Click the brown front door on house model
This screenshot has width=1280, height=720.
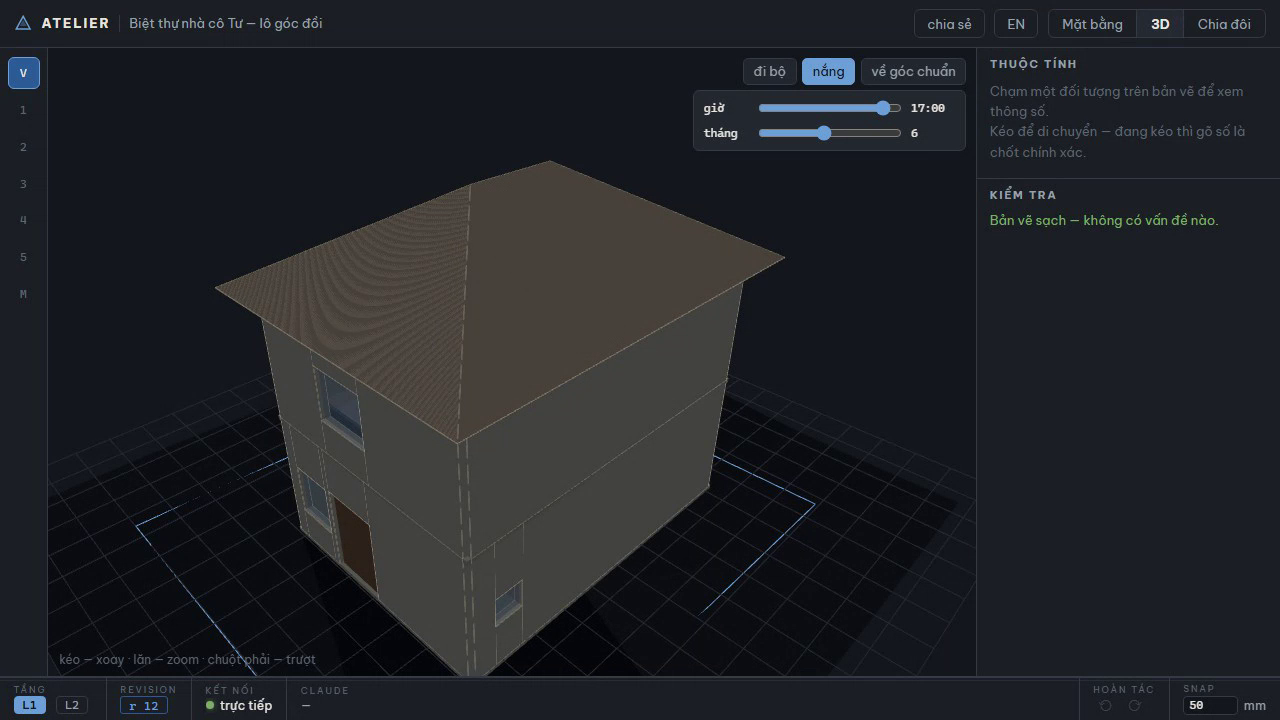(355, 544)
